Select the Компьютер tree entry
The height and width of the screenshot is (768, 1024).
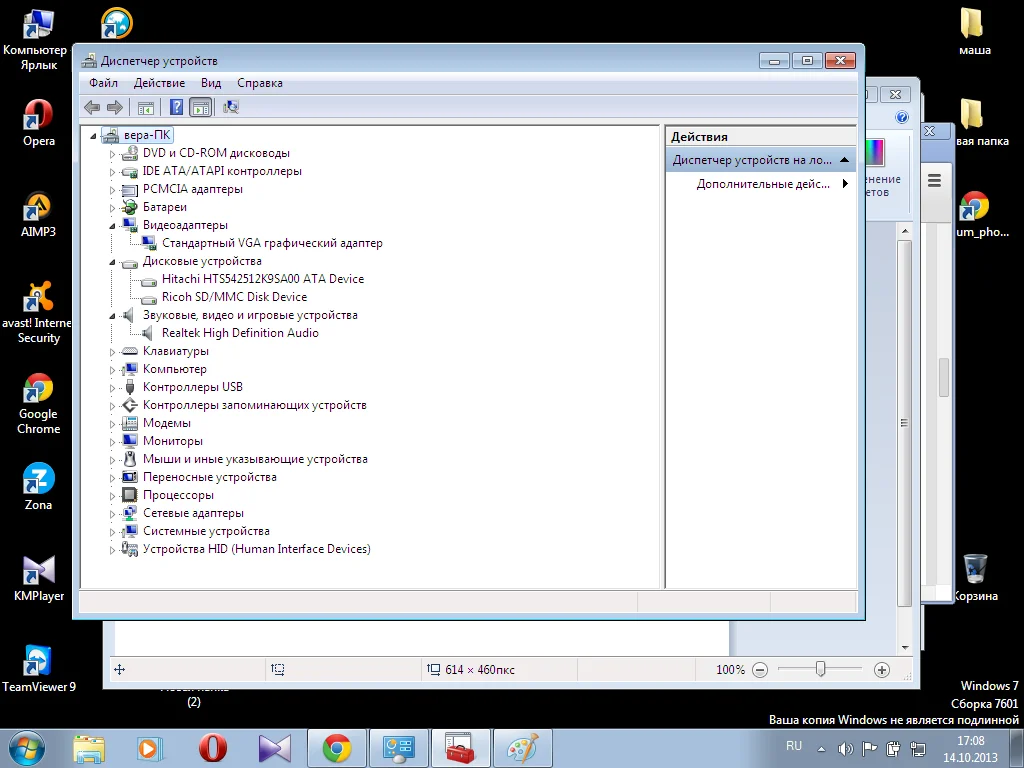[174, 369]
